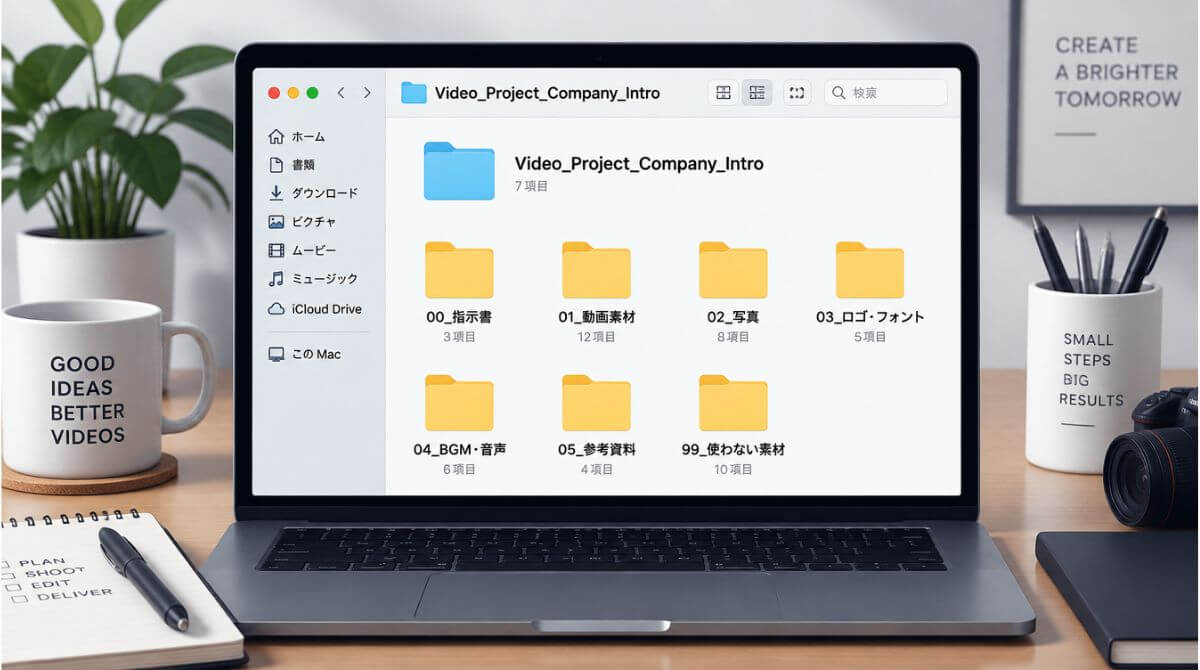The width and height of the screenshot is (1200, 670).
Task: Select ムービー in the sidebar
Action: tap(302, 250)
